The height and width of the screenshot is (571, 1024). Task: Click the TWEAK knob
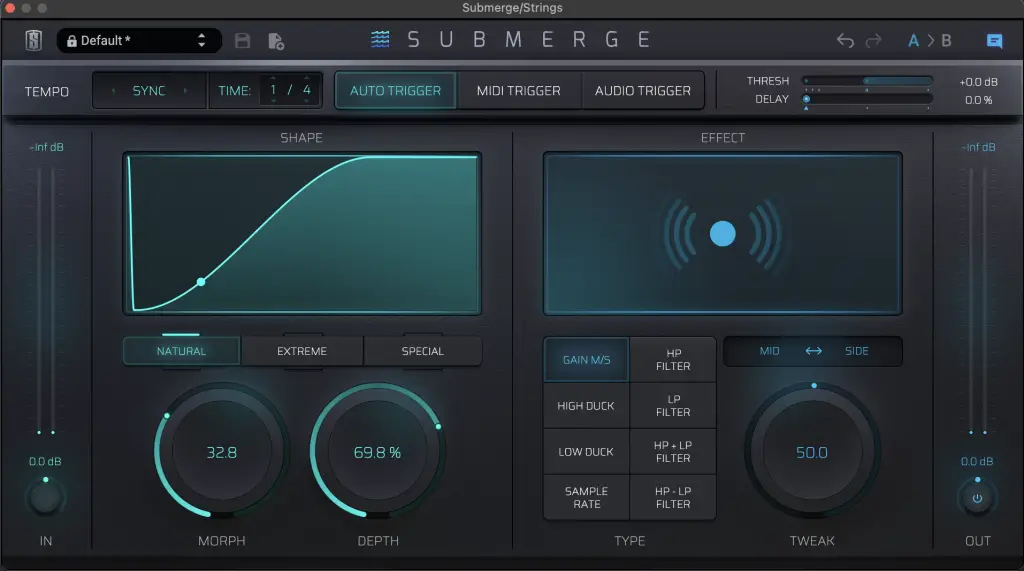tap(812, 452)
